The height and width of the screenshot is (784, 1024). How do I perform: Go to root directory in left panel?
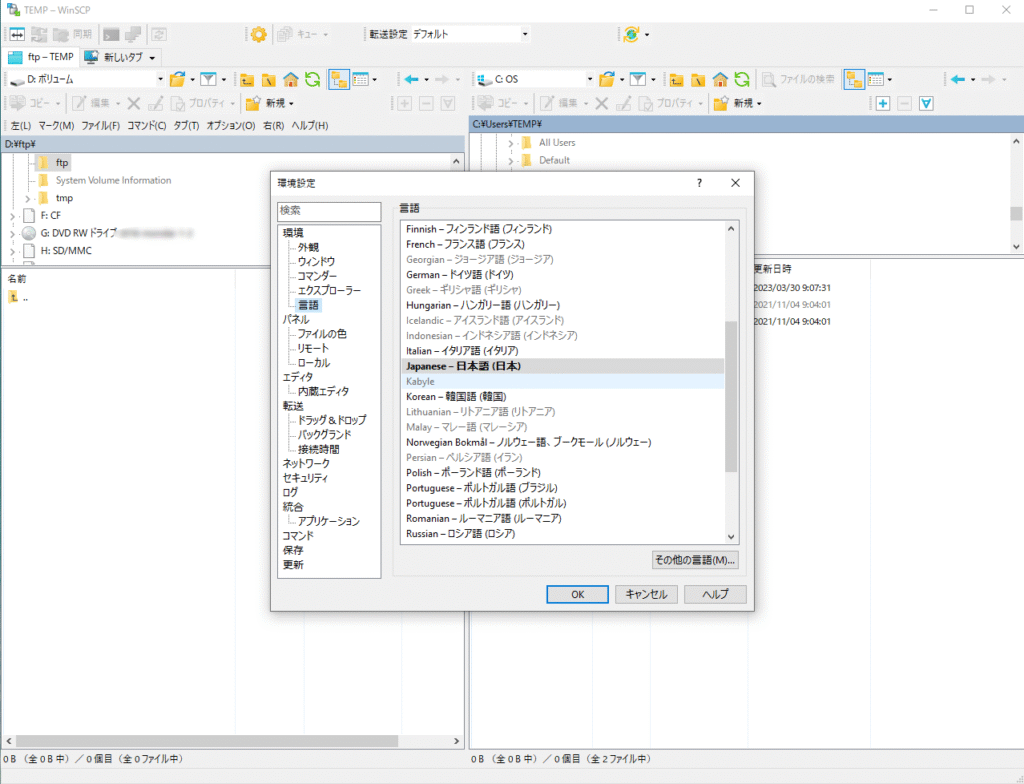pyautogui.click(x=268, y=79)
